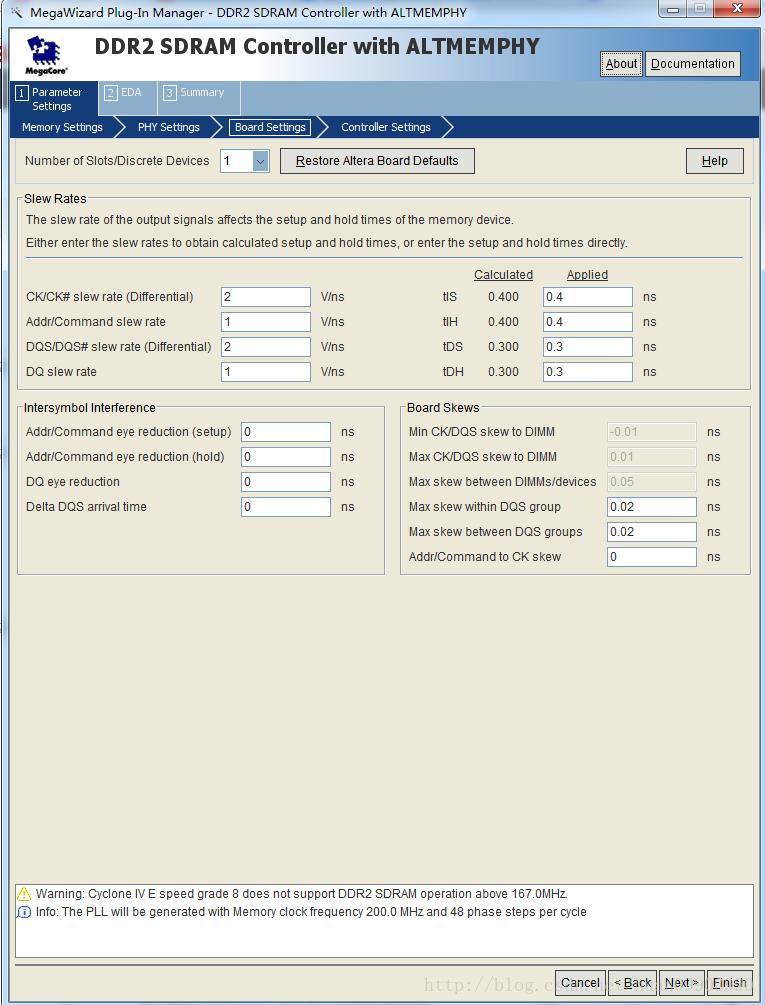Image resolution: width=765 pixels, height=1005 pixels.
Task: Select Board Settings page
Action: click(x=270, y=127)
